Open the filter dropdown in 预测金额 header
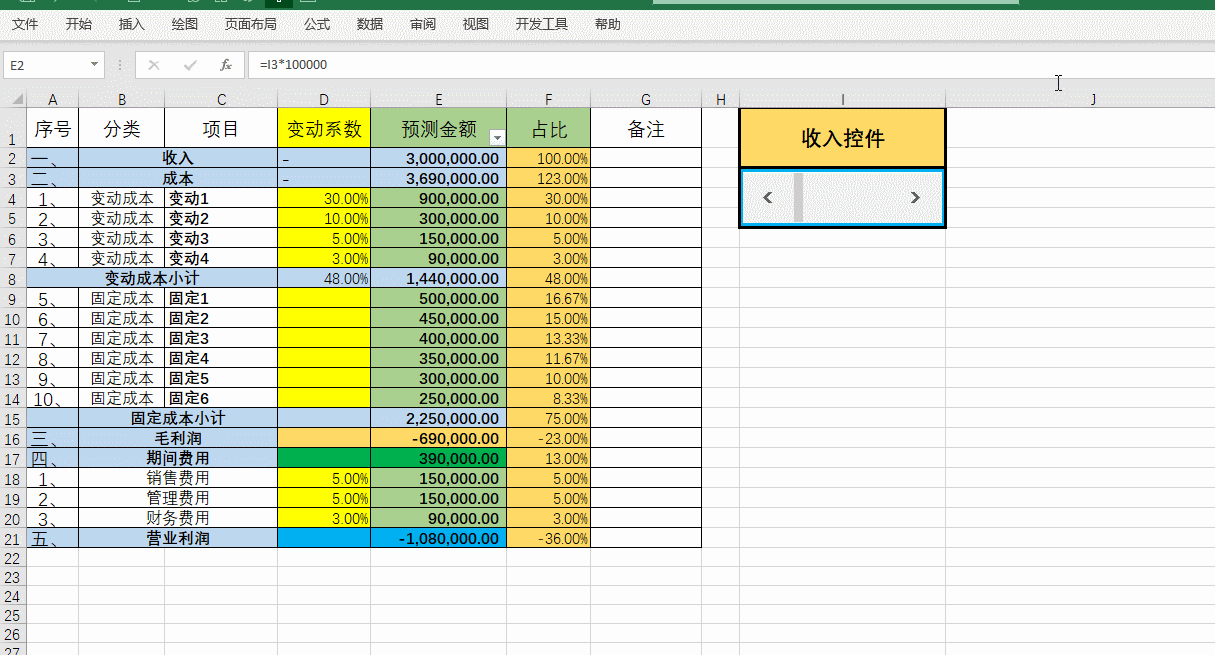1215x655 pixels. pos(497,138)
